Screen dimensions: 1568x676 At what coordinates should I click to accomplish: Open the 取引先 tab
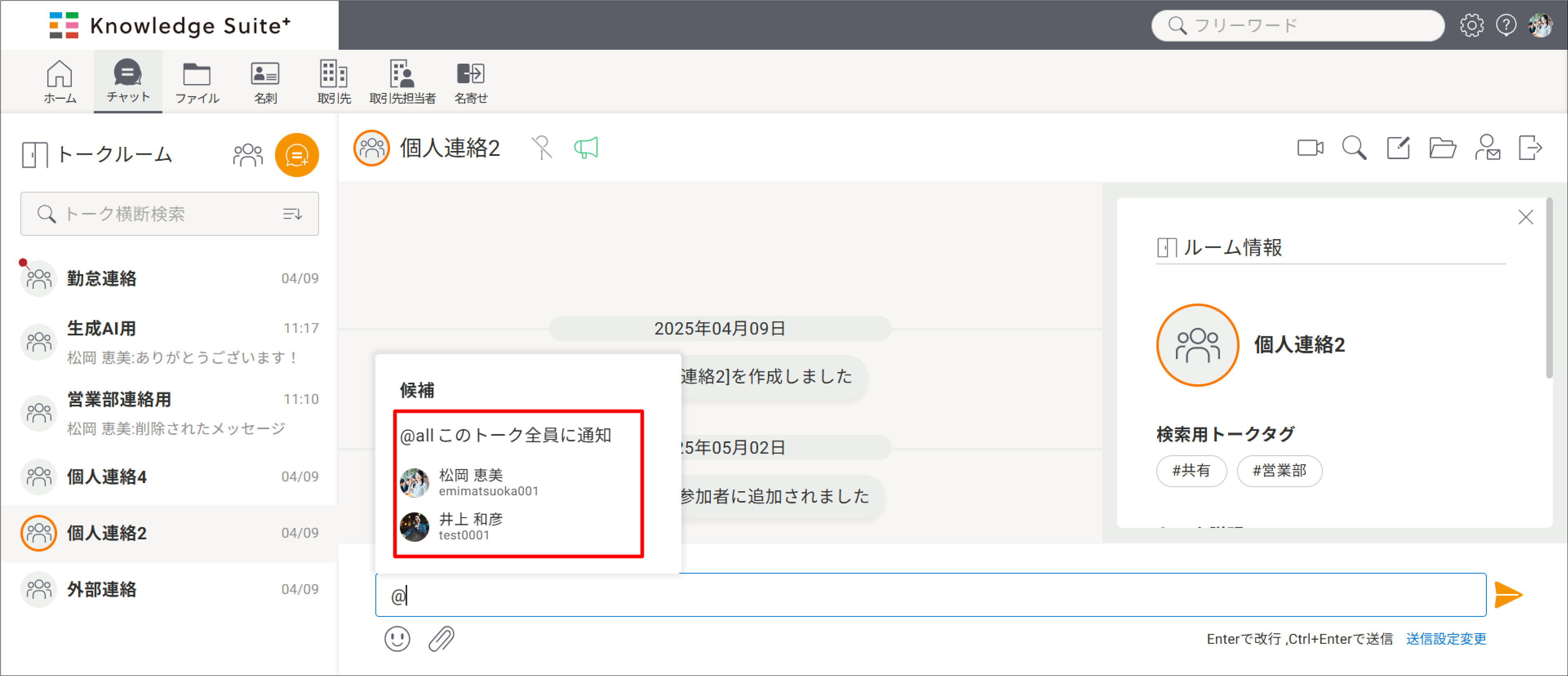pos(334,82)
